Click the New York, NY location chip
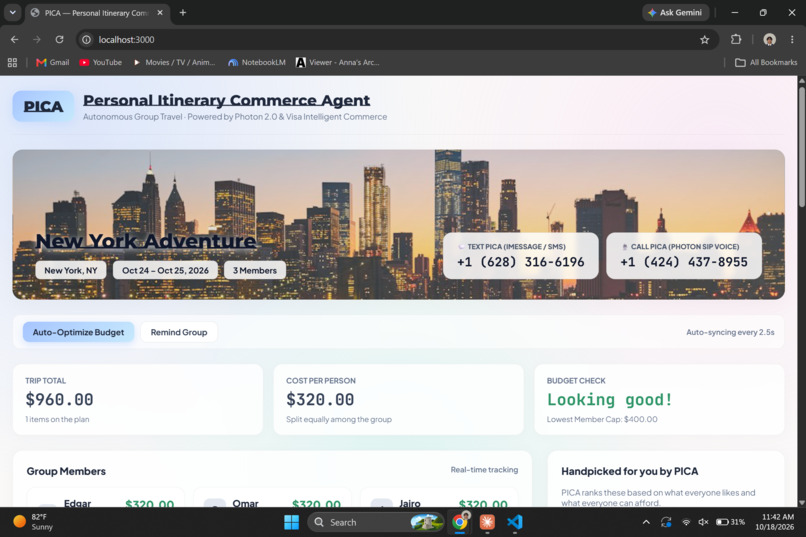The width and height of the screenshot is (806, 537). (70, 270)
